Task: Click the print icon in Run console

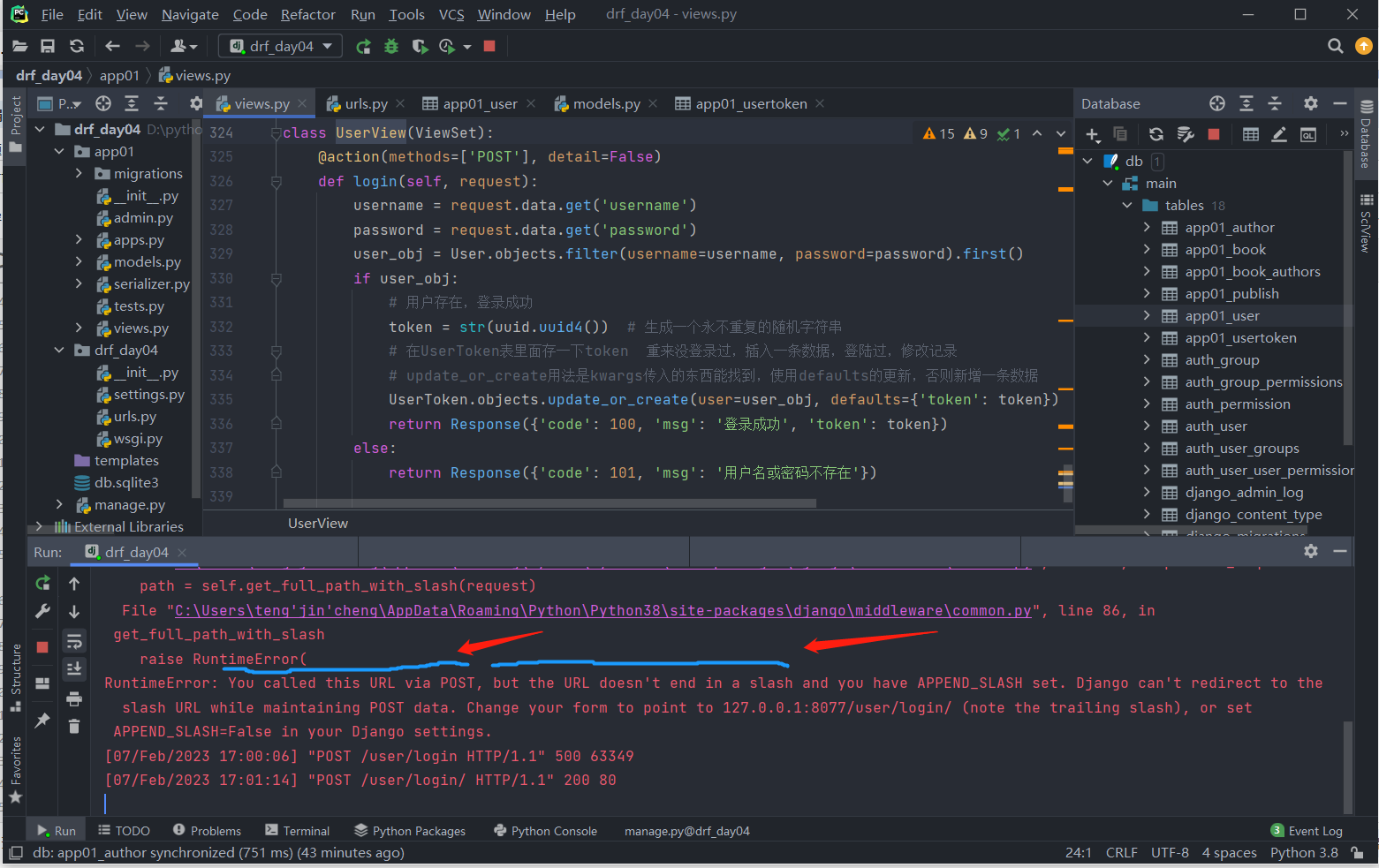Action: click(74, 698)
